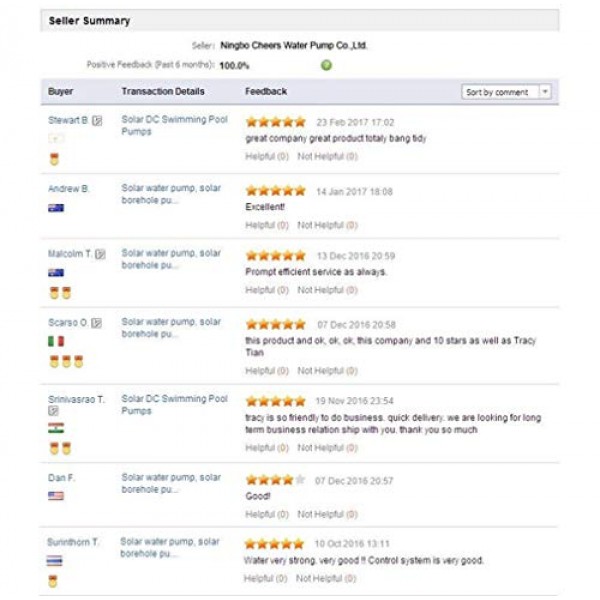Open Srinivasrao T.'s Solar DC Swimming Pool Pumps
The height and width of the screenshot is (600, 600).
click(x=174, y=404)
